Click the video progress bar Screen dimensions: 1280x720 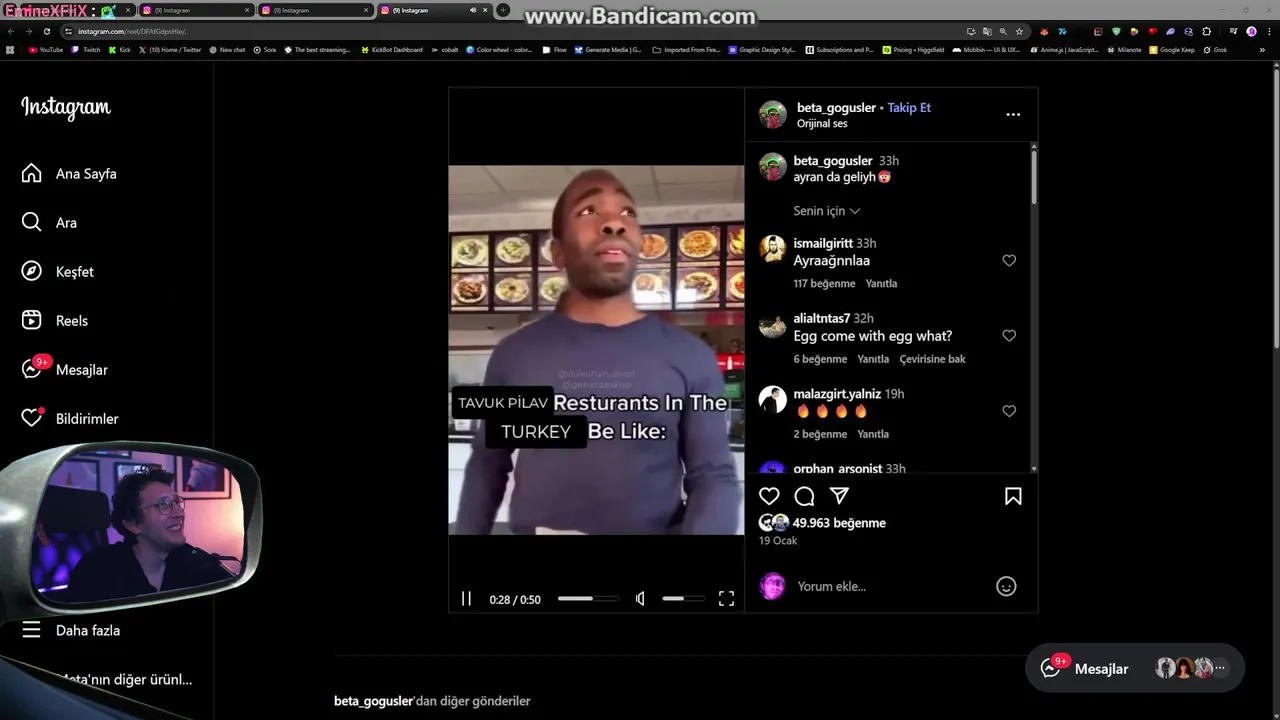[587, 599]
